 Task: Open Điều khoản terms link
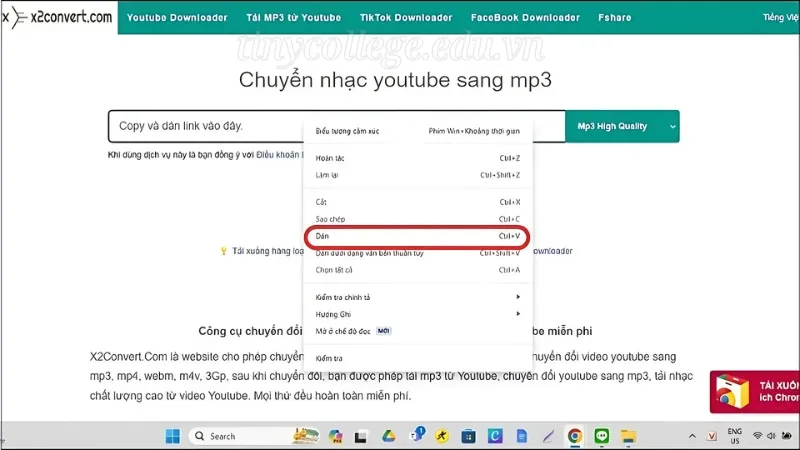tap(280, 155)
